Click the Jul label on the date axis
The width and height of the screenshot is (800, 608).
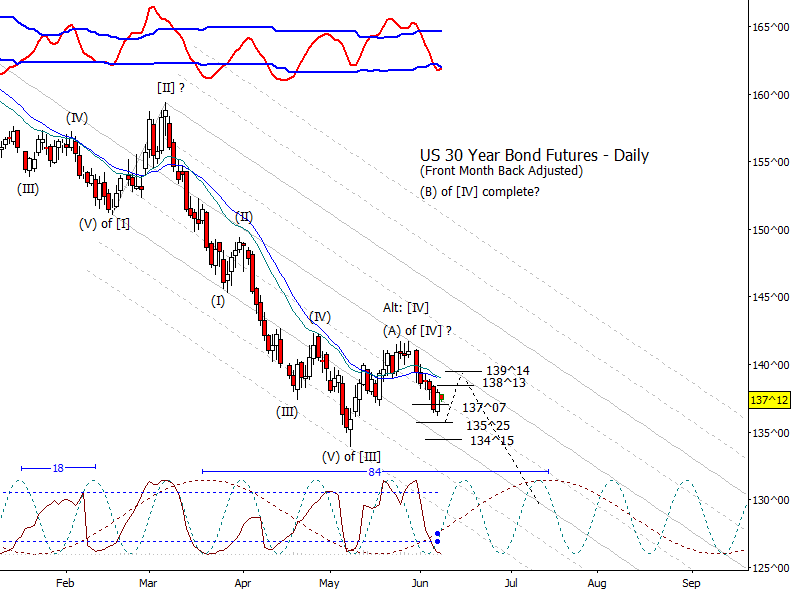(511, 583)
